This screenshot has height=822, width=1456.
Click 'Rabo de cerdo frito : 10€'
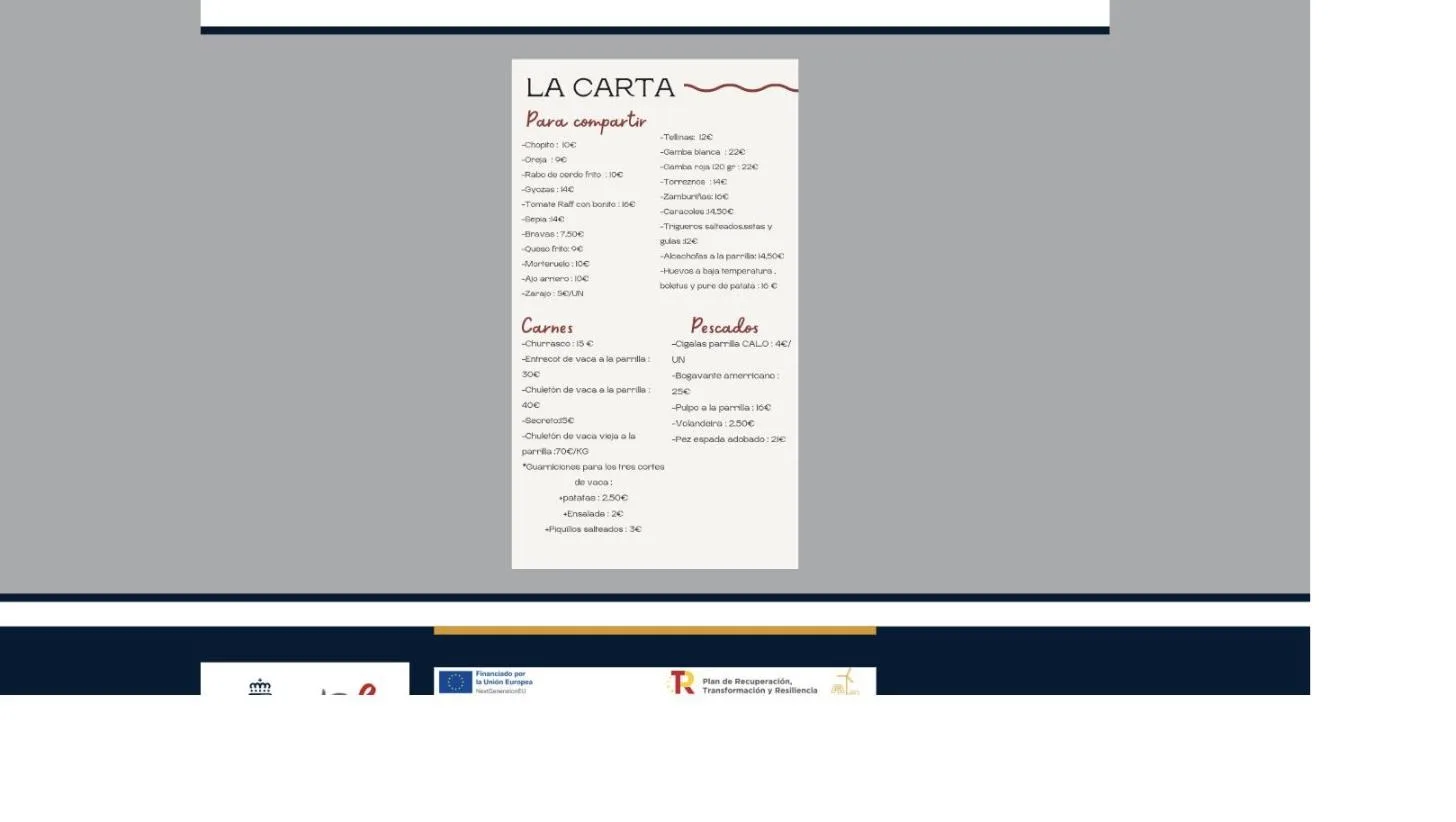pos(572,175)
